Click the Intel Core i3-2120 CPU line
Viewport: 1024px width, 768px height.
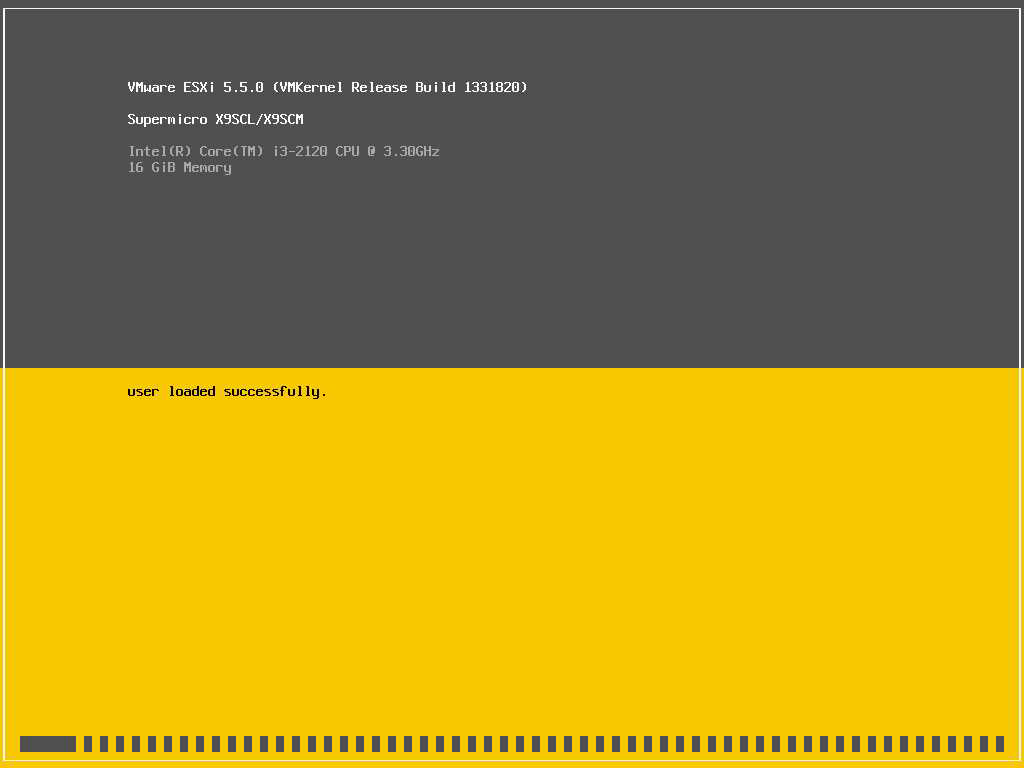[283, 152]
